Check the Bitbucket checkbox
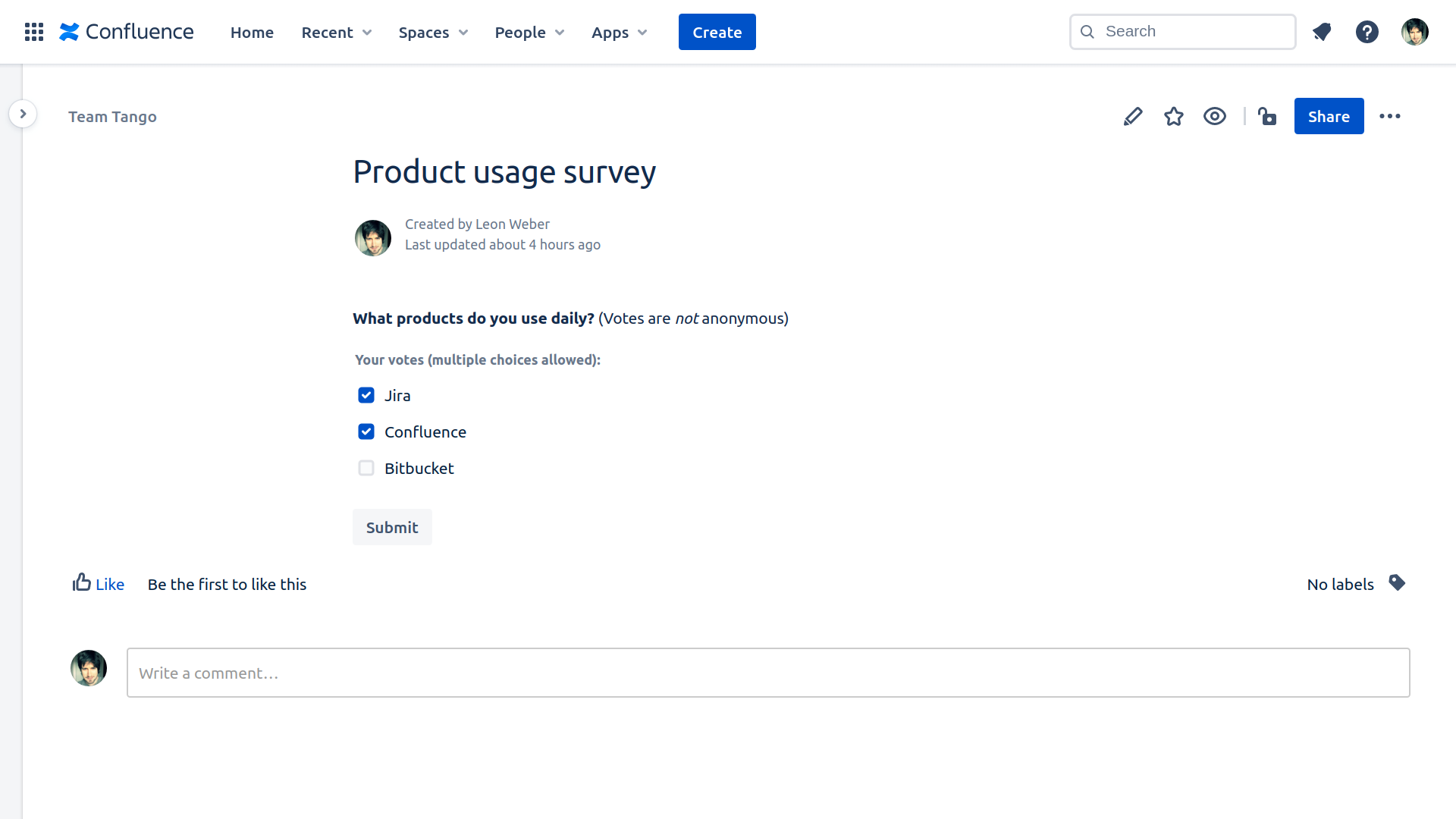Image resolution: width=1456 pixels, height=819 pixels. (366, 468)
